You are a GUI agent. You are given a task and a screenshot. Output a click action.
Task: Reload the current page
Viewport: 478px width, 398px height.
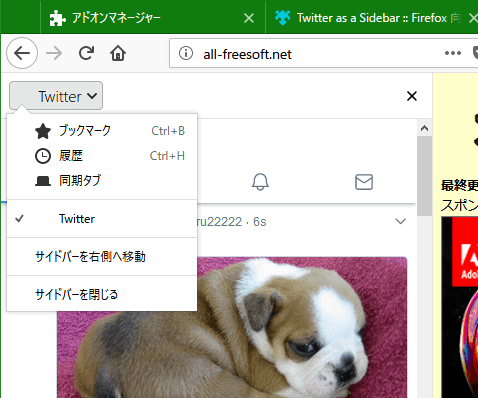tap(86, 53)
